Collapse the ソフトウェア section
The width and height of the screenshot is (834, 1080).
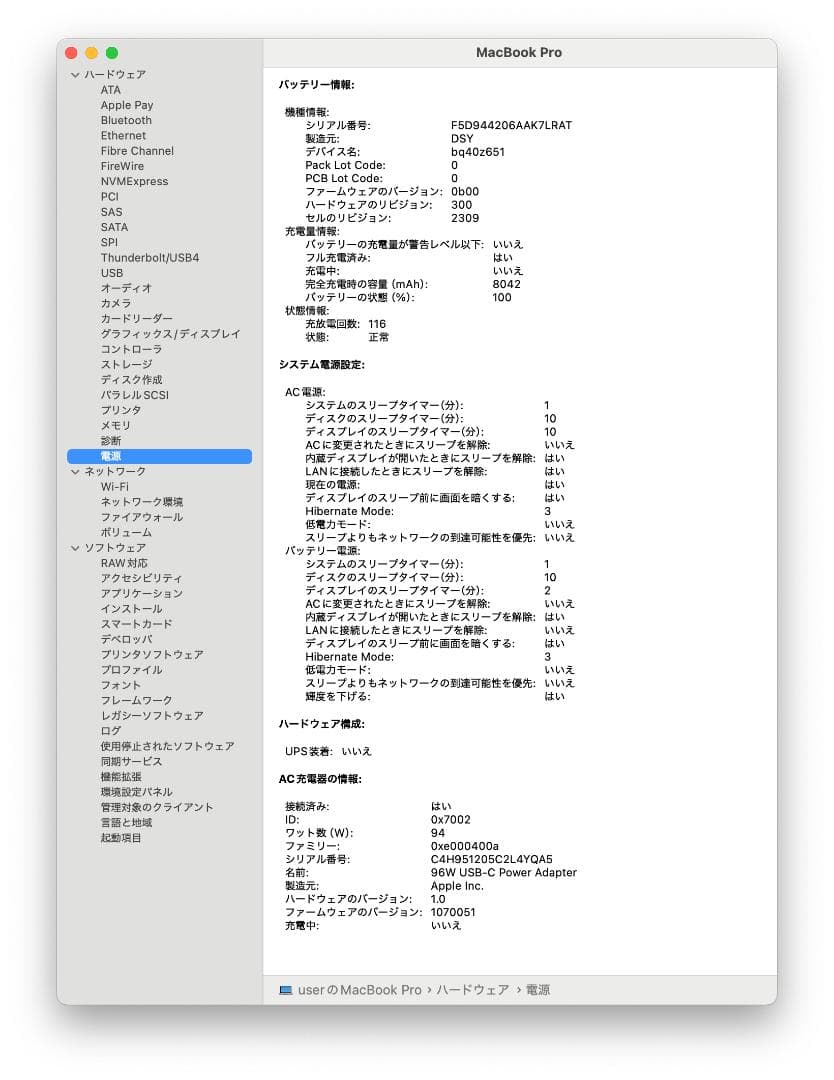tap(75, 547)
